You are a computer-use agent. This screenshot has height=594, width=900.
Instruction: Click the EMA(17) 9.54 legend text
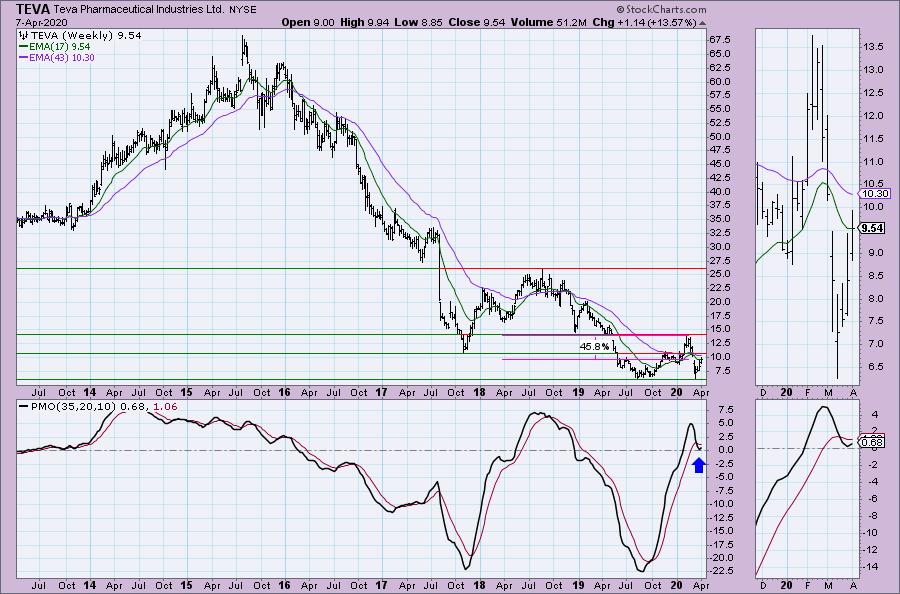coord(61,46)
